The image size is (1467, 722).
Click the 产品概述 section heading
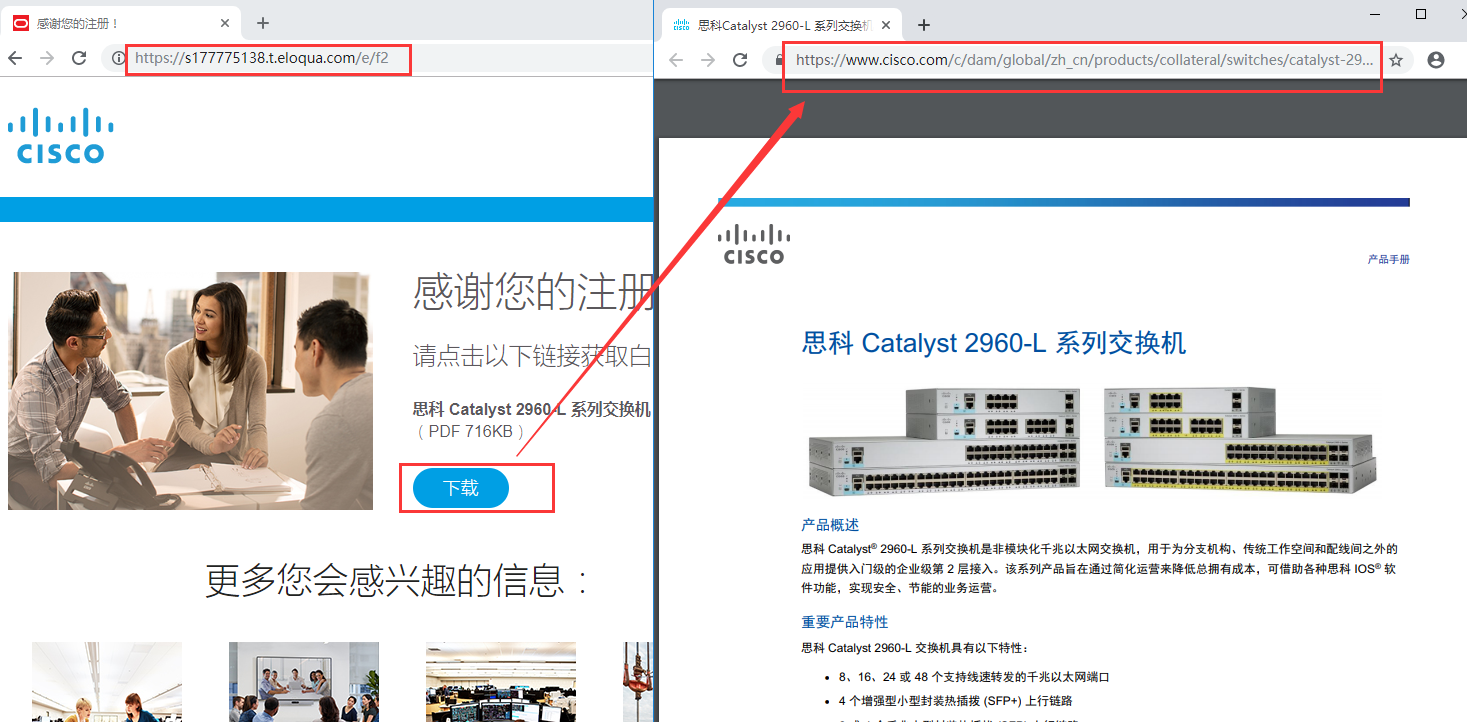coord(830,525)
